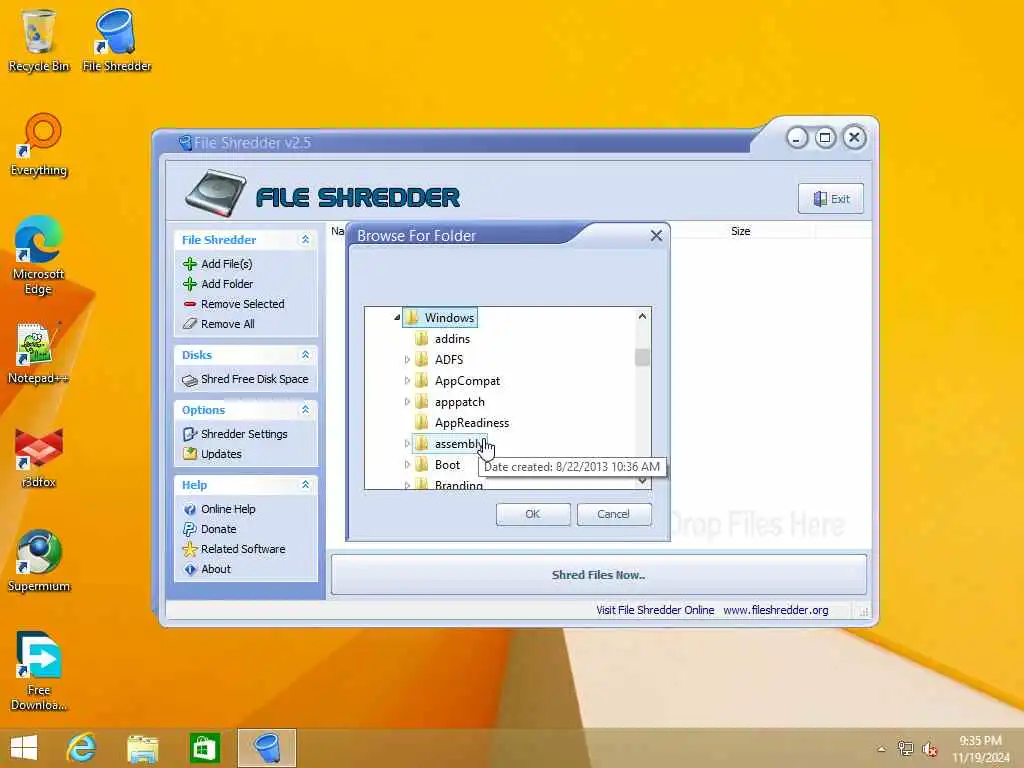
Task: Click the Online Help globe icon
Action: 189,509
